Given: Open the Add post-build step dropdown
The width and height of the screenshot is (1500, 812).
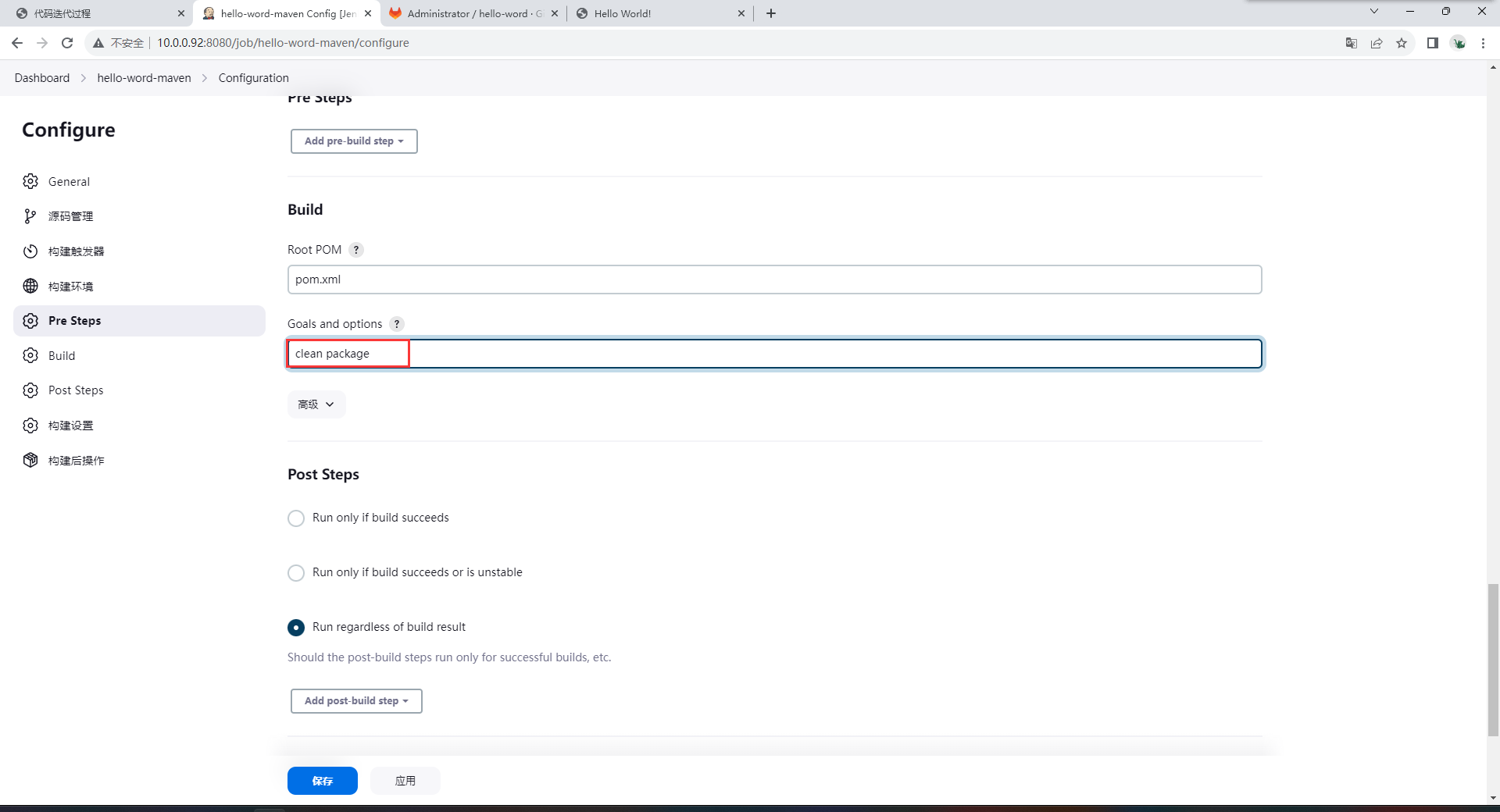Looking at the screenshot, I should tap(356, 701).
